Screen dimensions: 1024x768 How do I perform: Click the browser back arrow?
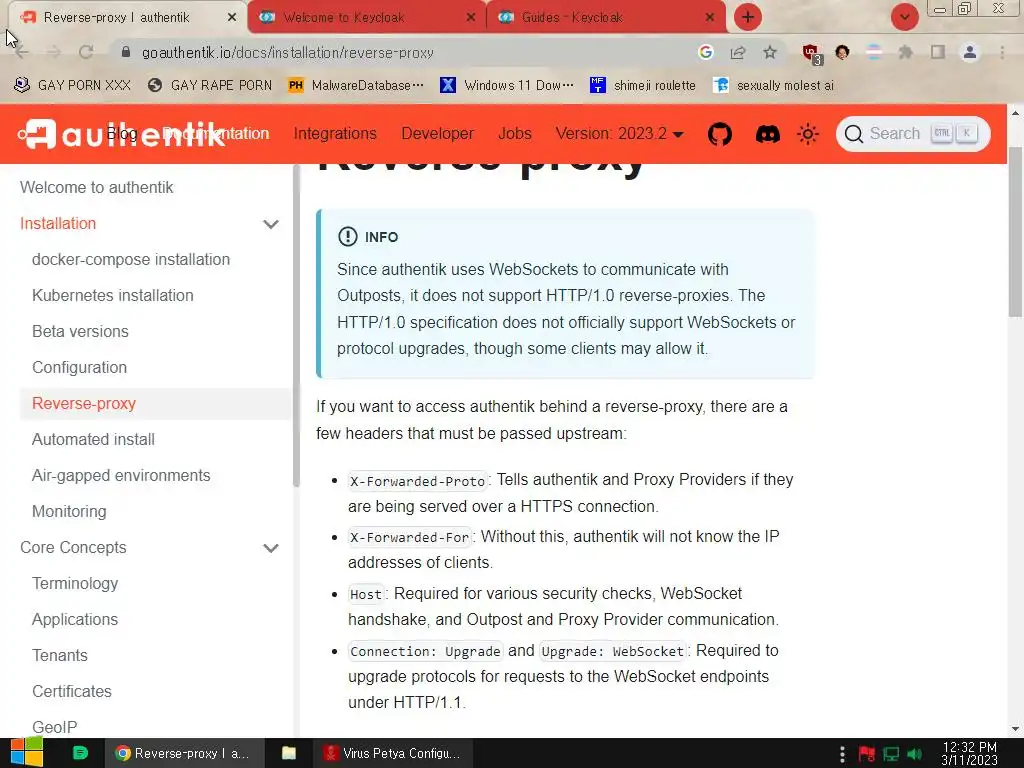pyautogui.click(x=21, y=52)
